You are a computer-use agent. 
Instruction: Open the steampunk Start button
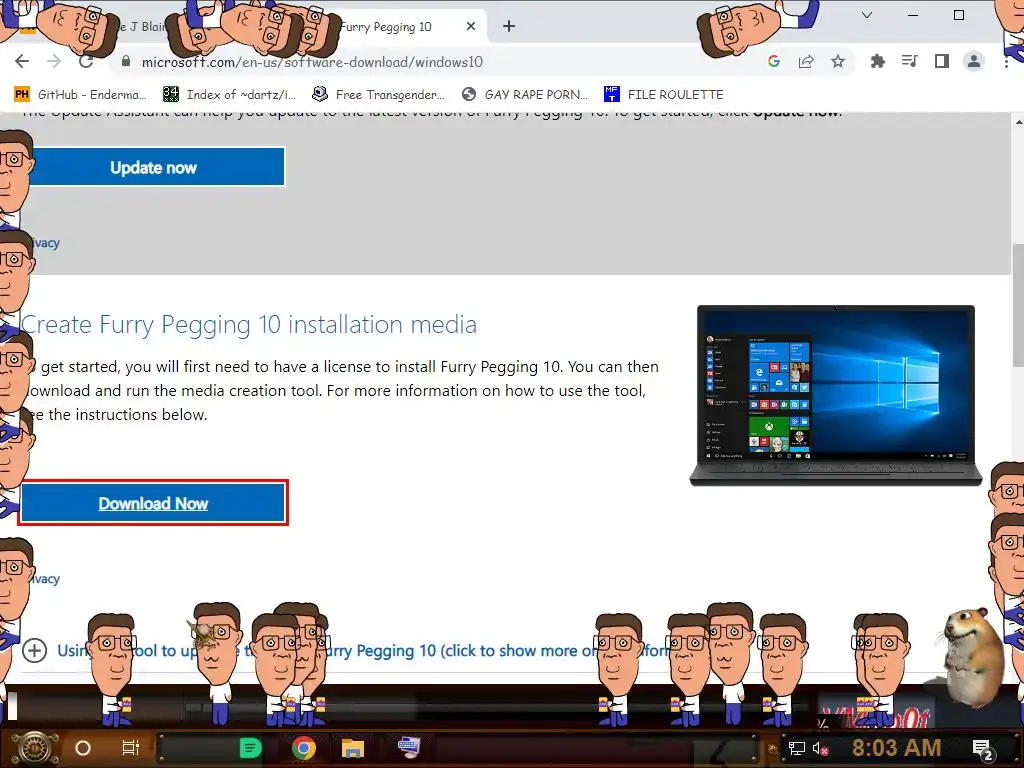[35, 748]
